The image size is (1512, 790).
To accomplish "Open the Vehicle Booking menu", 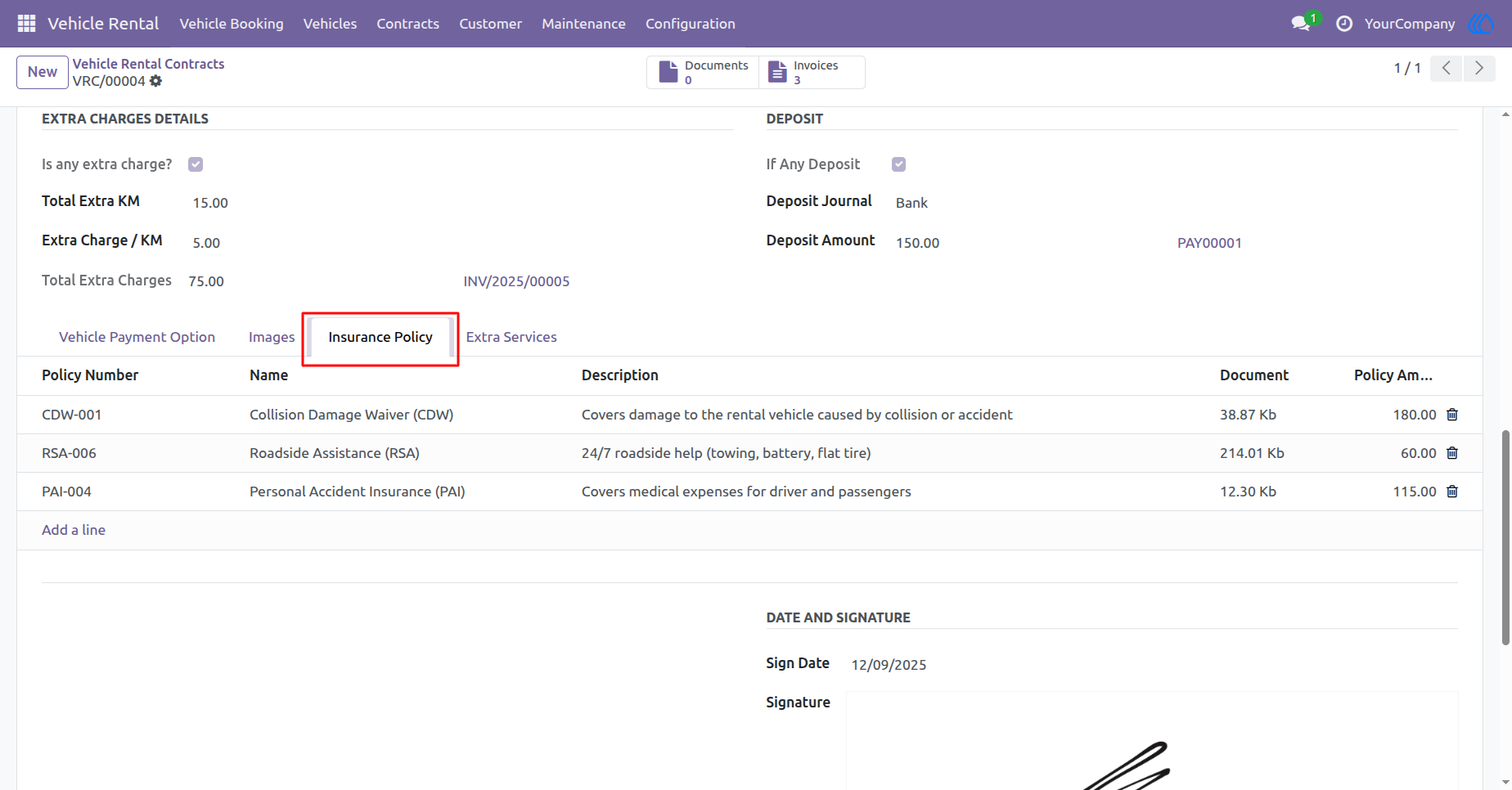I will tap(232, 24).
